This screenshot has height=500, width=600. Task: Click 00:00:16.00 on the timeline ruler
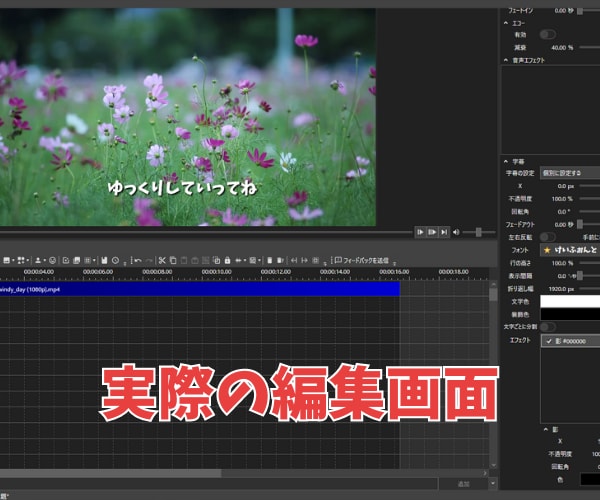[x=394, y=272]
